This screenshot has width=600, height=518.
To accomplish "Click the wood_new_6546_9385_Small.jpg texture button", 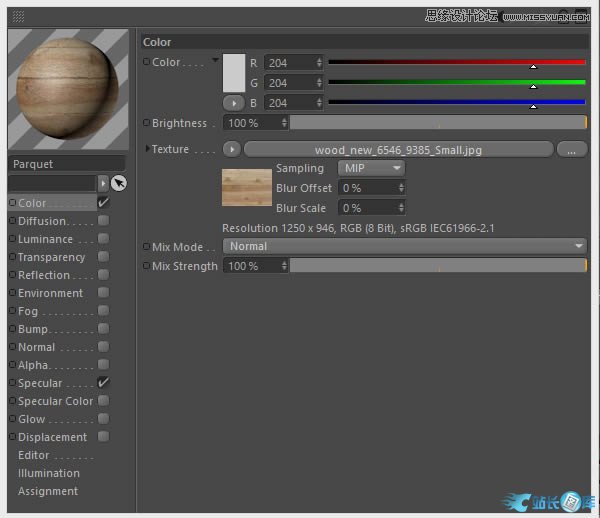I will tap(398, 150).
